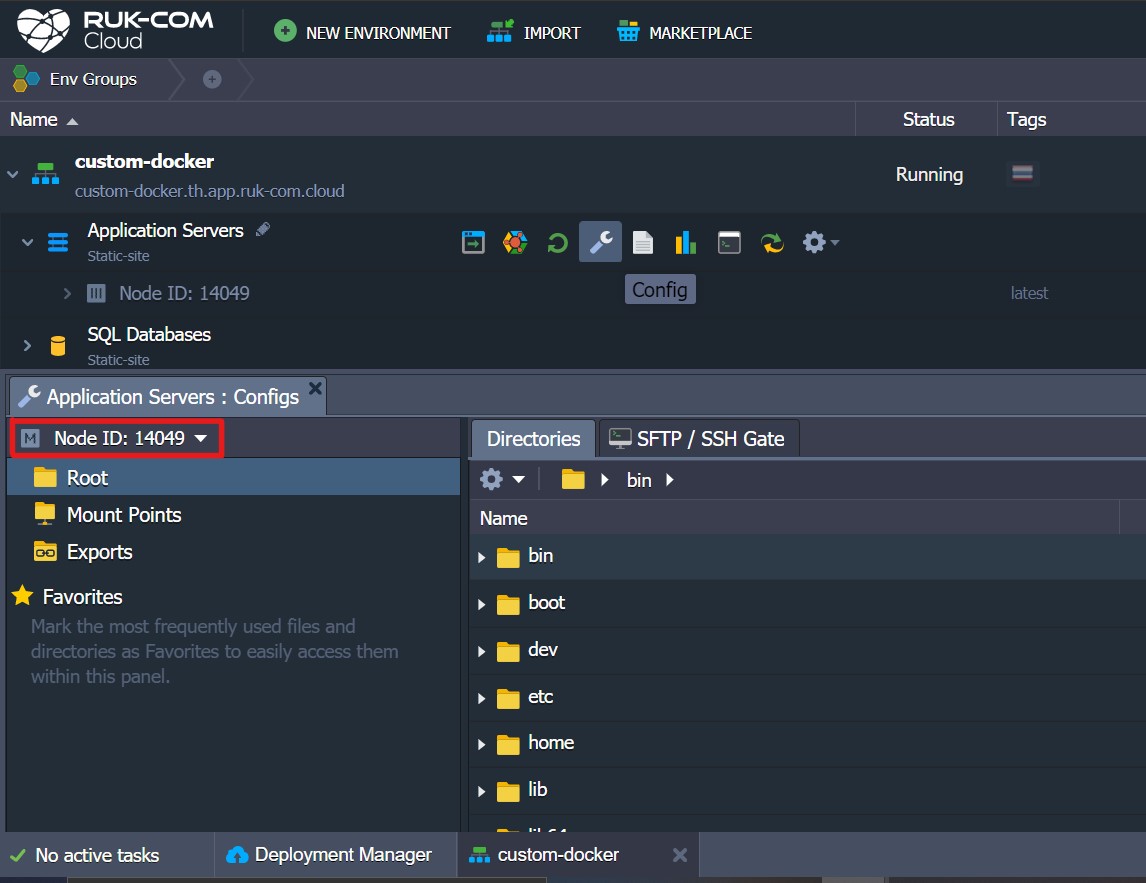This screenshot has width=1146, height=883.
Task: Open the MARKETPLACE
Action: tap(685, 31)
